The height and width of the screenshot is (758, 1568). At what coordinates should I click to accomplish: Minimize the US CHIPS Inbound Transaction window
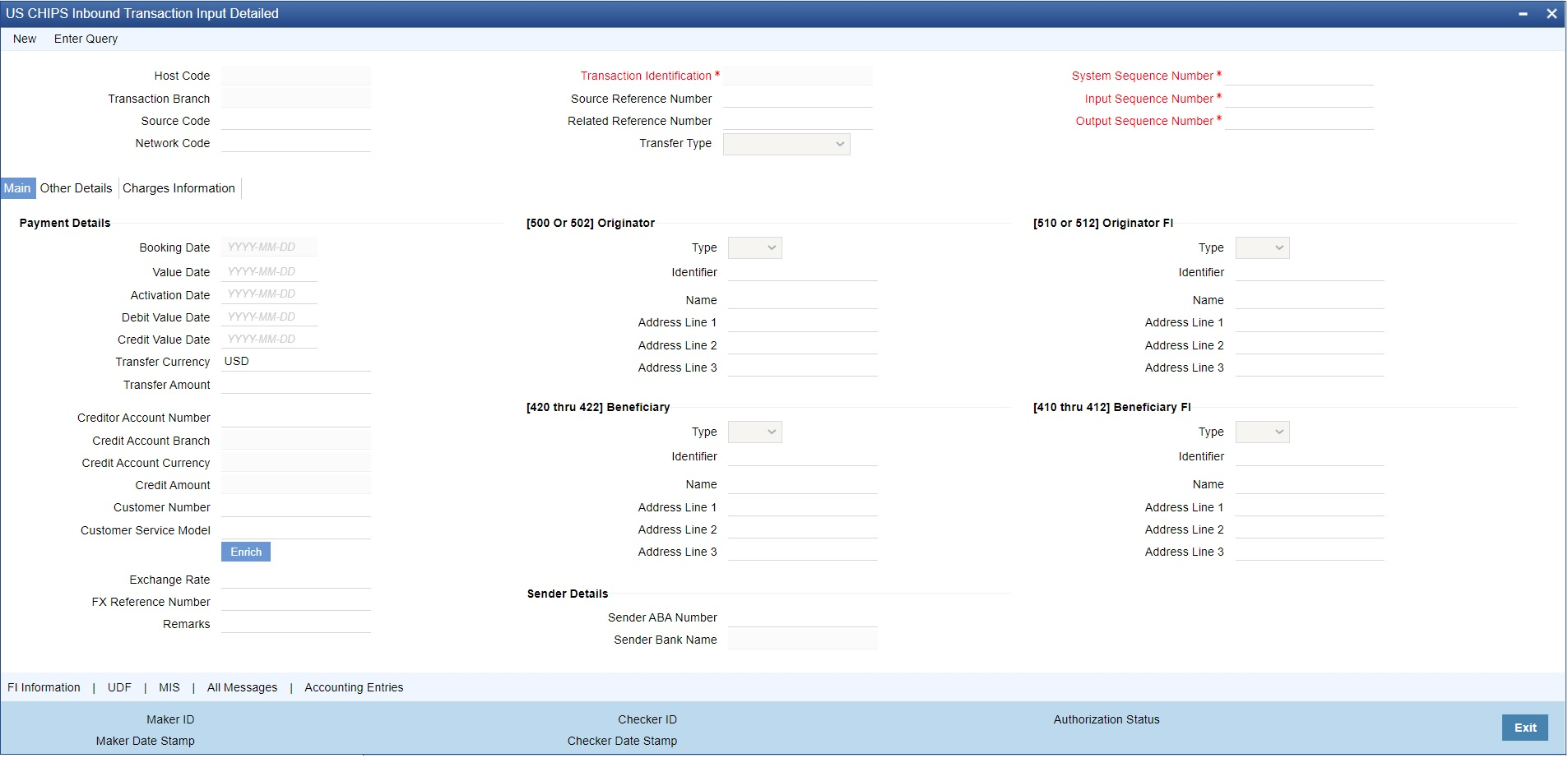click(x=1523, y=14)
